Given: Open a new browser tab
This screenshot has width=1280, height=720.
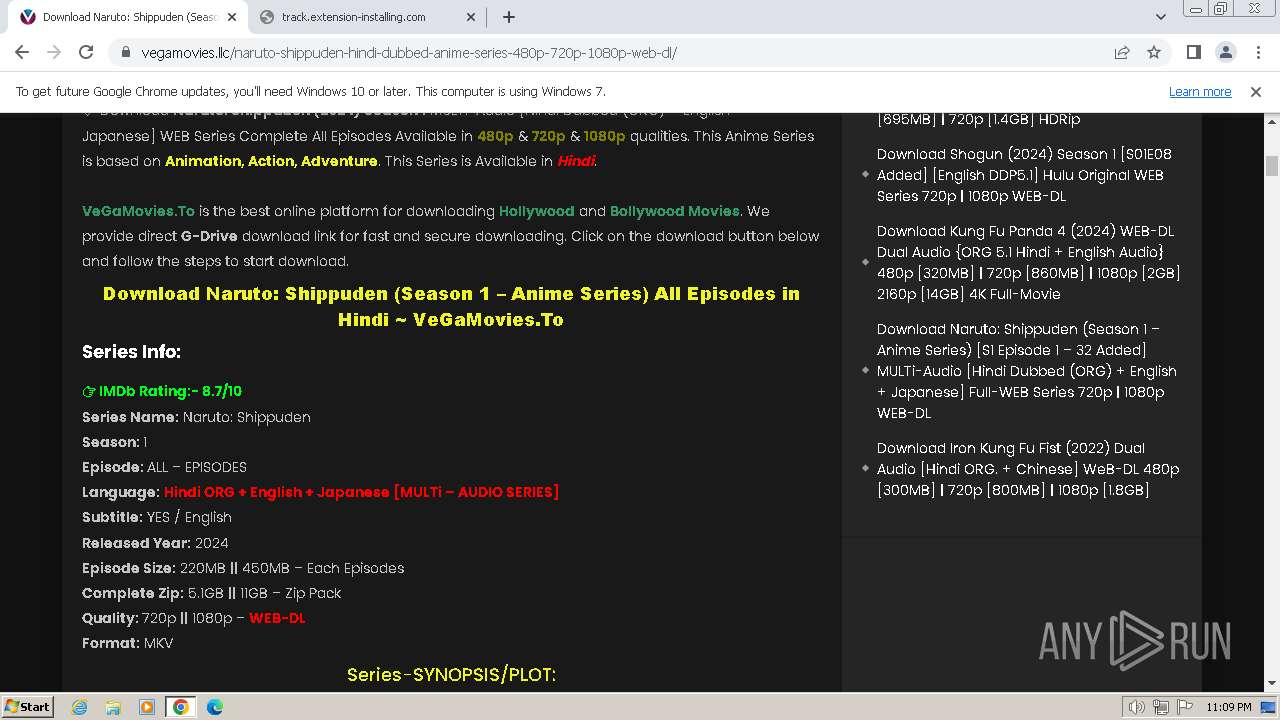Looking at the screenshot, I should click(509, 17).
